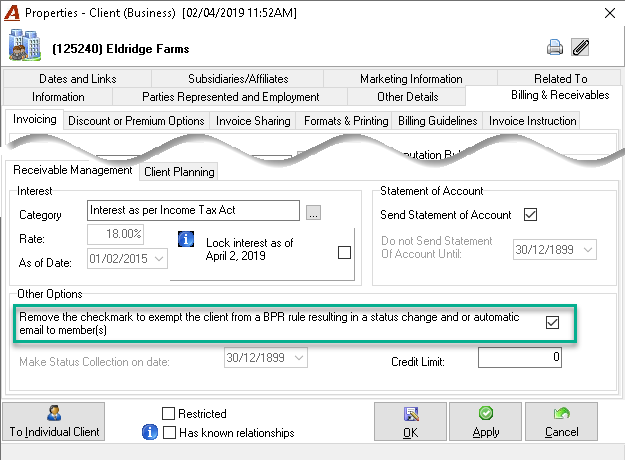This screenshot has width=625, height=460.
Task: Uncheck Send Statement of Account
Action: pos(530,214)
